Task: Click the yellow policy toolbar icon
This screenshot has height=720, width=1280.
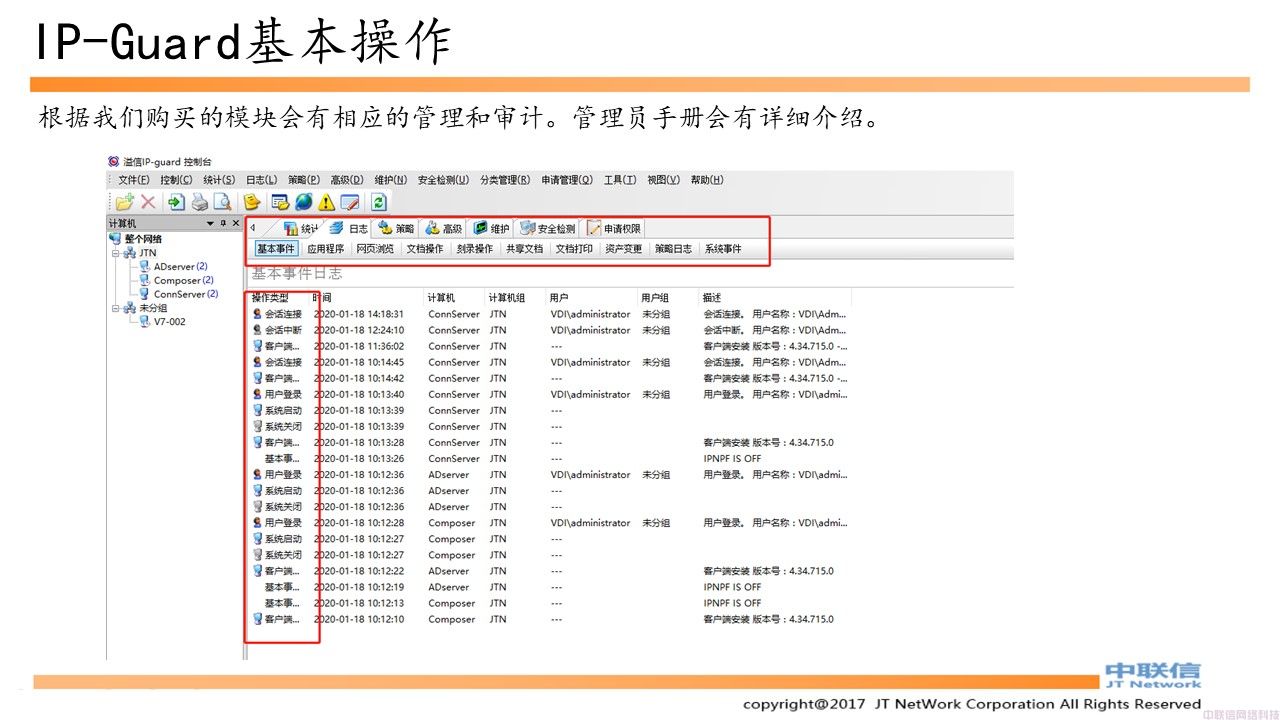Action: pyautogui.click(x=252, y=202)
